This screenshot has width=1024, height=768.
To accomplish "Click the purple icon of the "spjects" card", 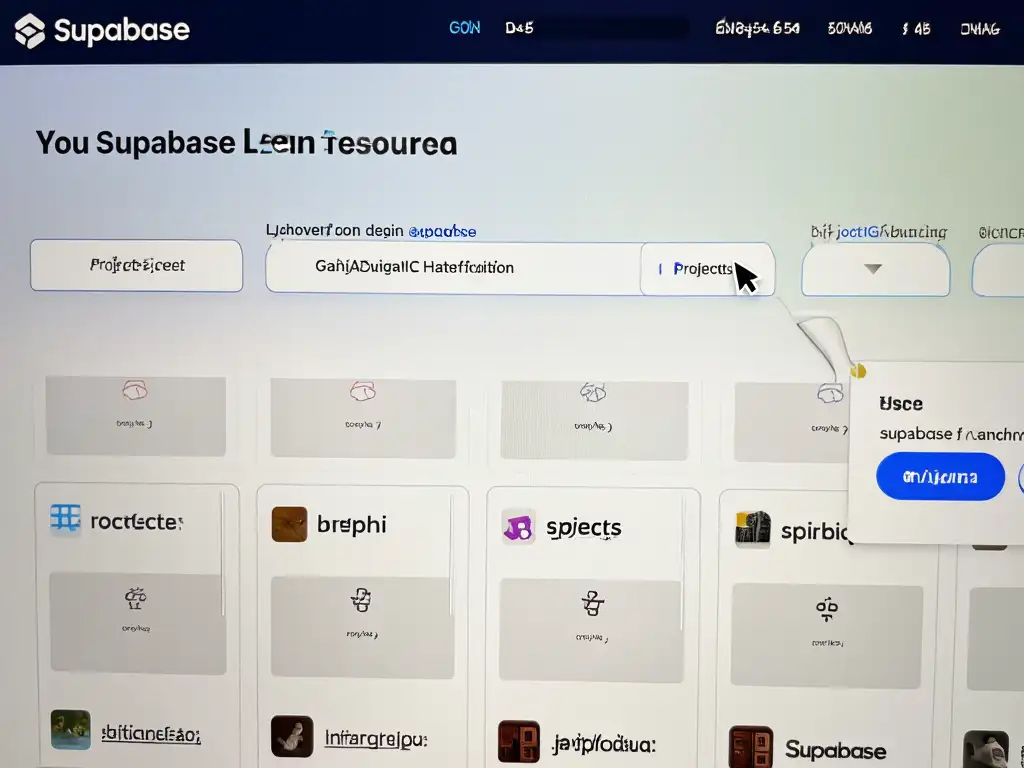I will pyautogui.click(x=519, y=527).
